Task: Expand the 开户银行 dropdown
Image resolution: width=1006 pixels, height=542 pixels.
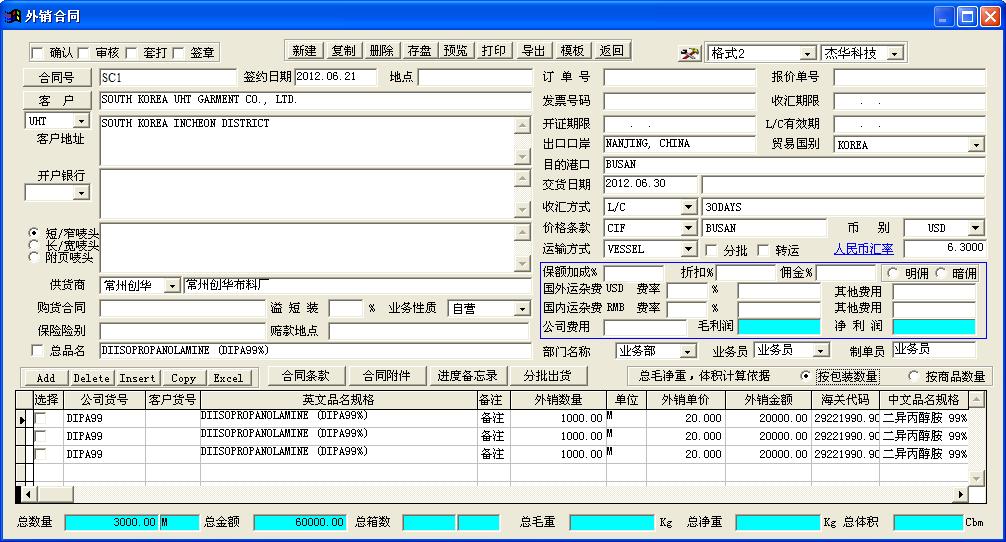Action: point(81,193)
